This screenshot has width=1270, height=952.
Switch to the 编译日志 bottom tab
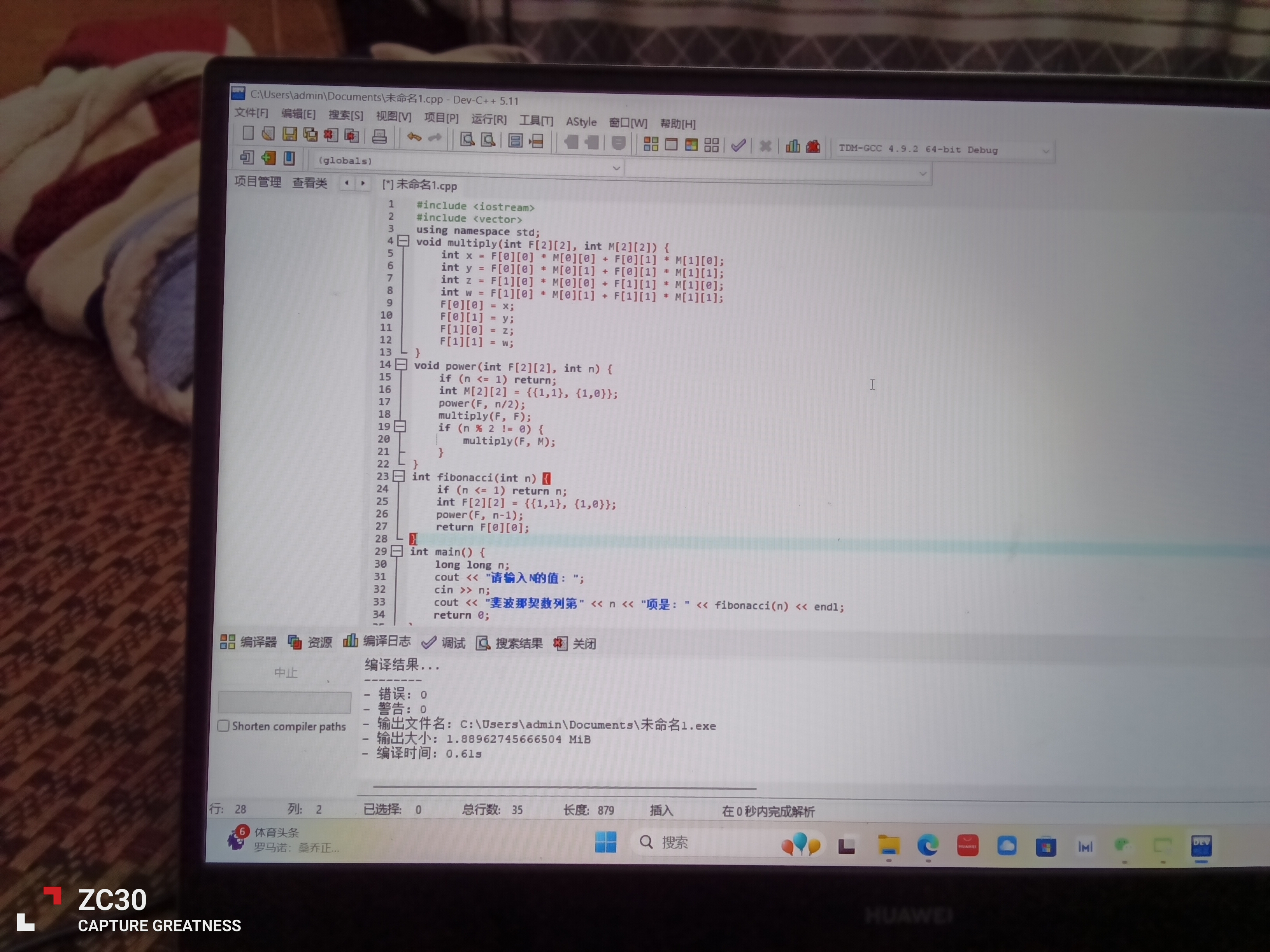click(x=377, y=641)
